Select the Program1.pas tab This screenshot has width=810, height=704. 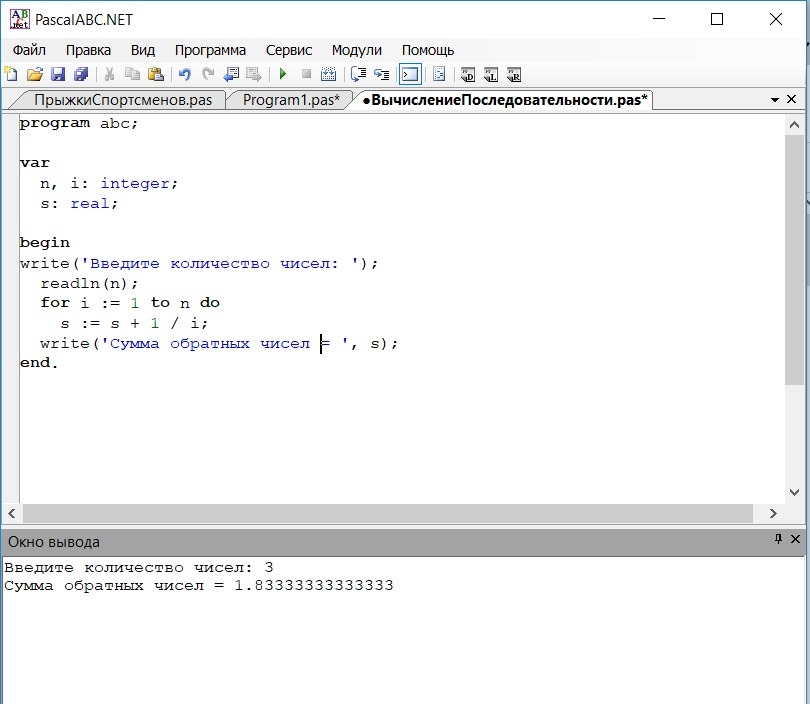tap(290, 100)
